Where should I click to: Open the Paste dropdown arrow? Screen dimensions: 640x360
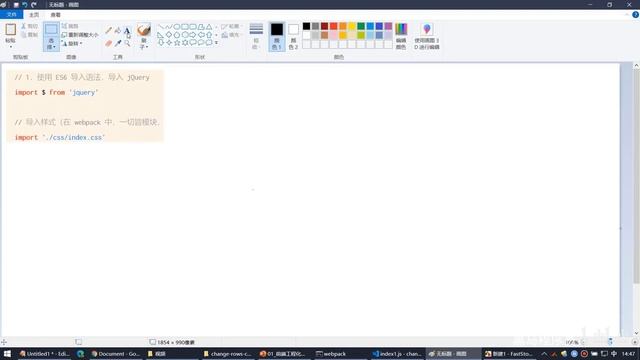(x=11, y=47)
